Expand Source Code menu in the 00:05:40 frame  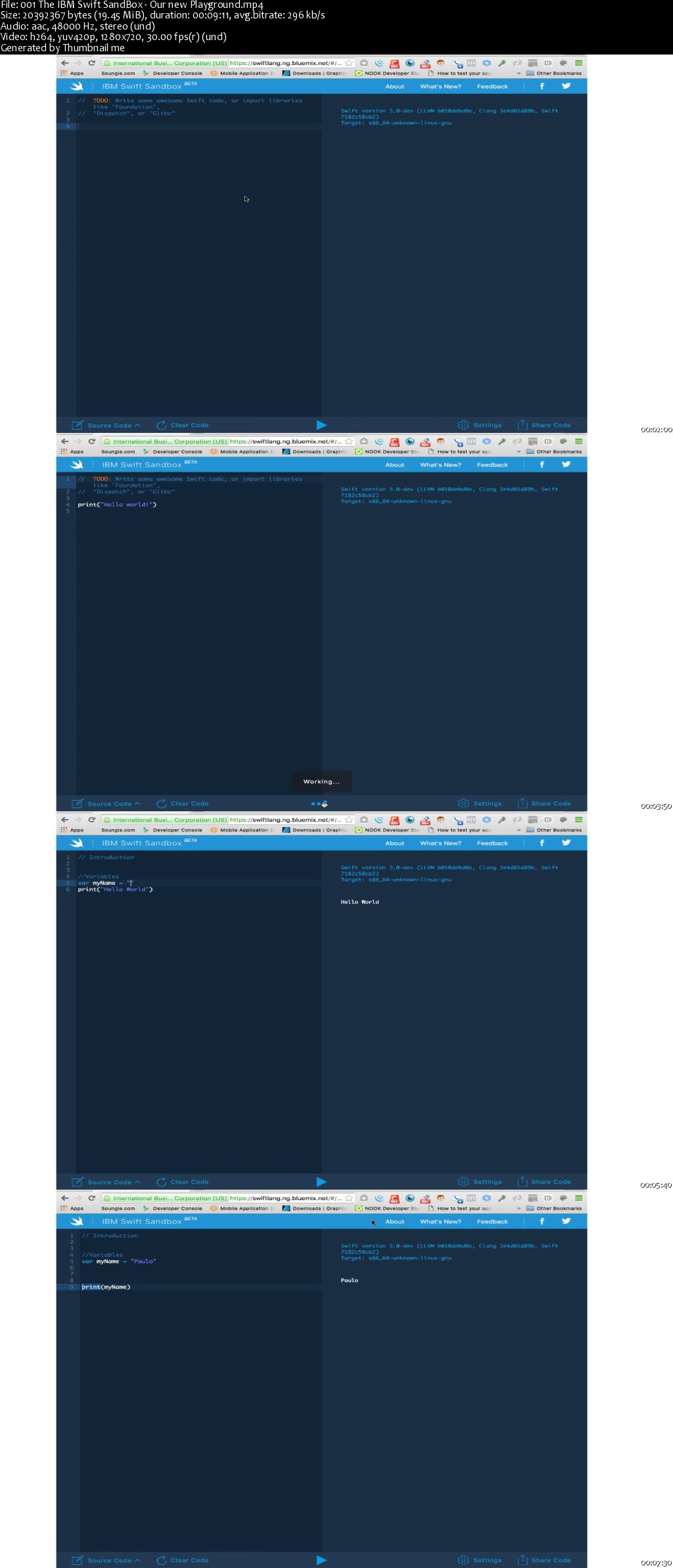coord(106,1182)
